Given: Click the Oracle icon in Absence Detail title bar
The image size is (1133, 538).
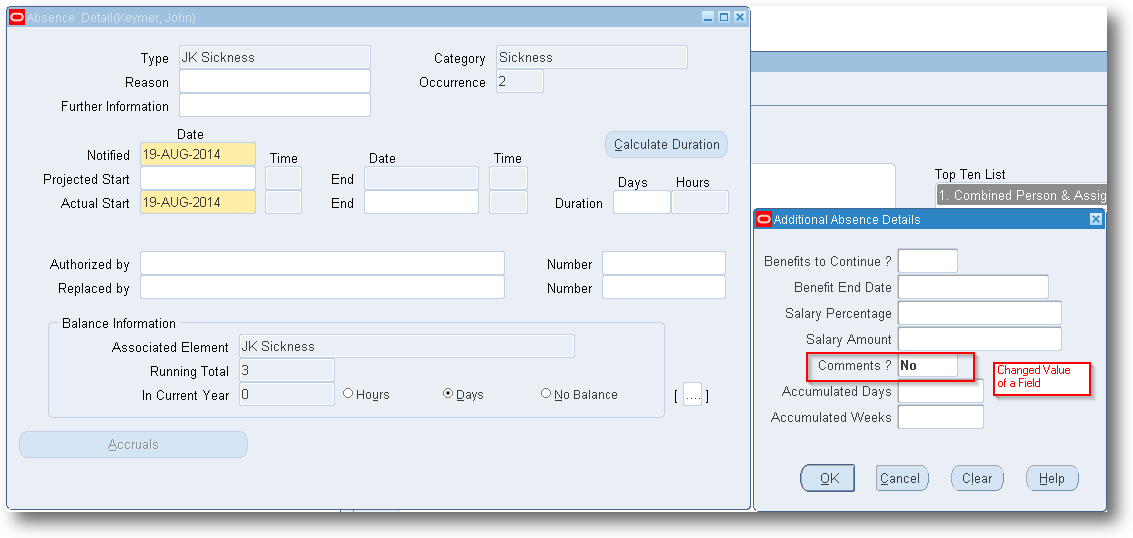Looking at the screenshot, I should [17, 17].
